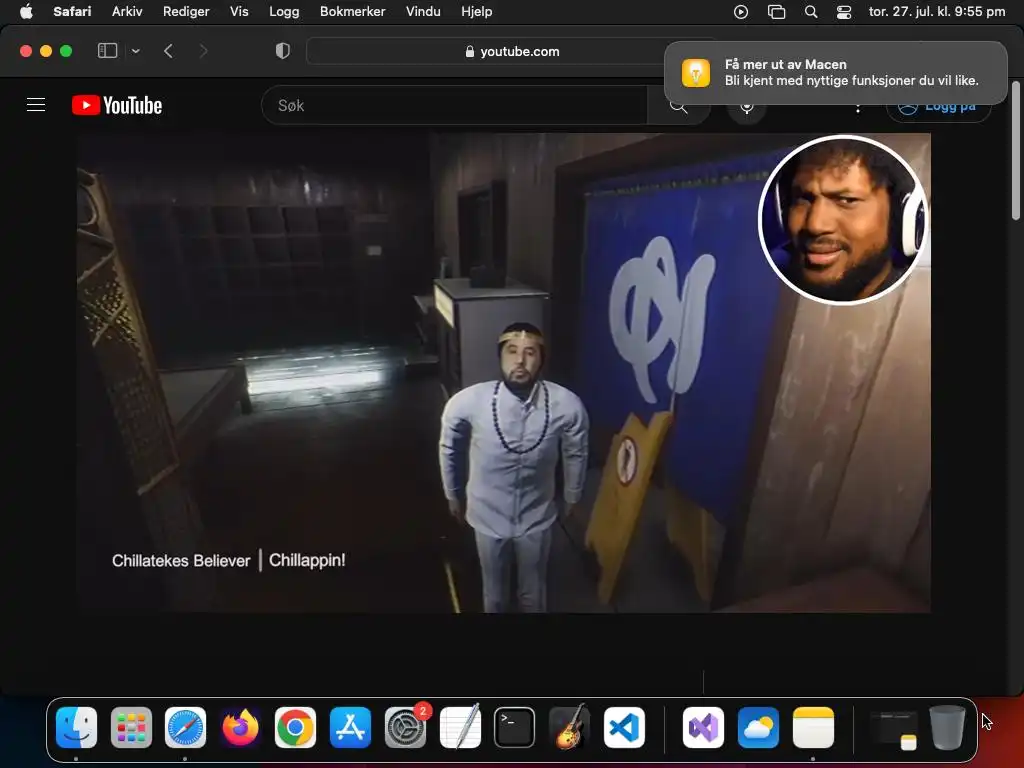1024x768 pixels.
Task: Open the Safari menu
Action: pyautogui.click(x=72, y=11)
